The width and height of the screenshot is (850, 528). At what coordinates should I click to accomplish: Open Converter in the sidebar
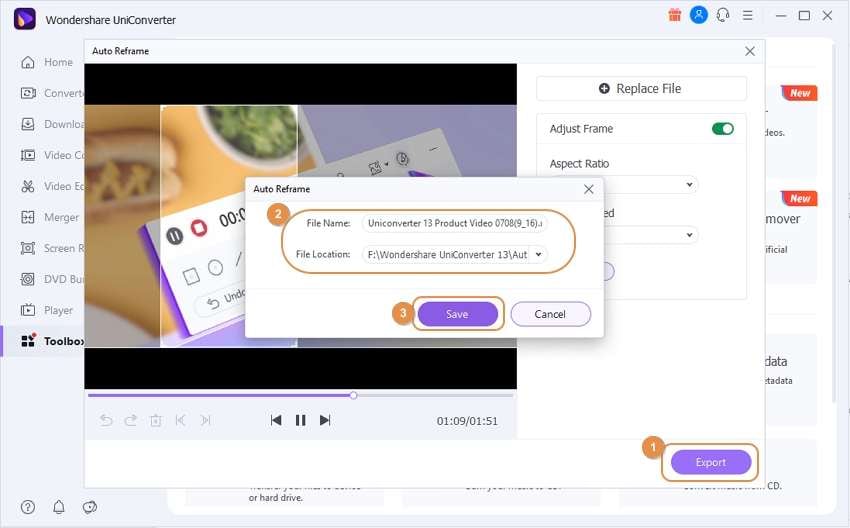[52, 93]
